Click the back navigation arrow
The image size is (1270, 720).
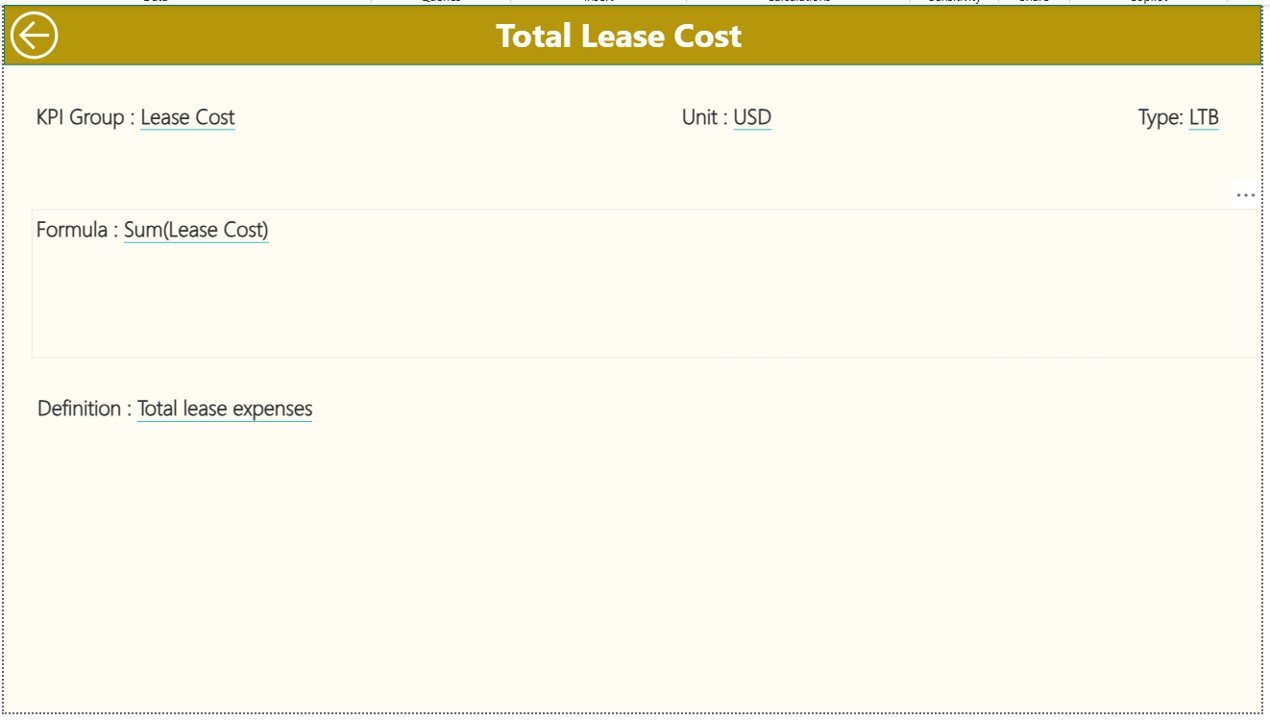point(33,35)
